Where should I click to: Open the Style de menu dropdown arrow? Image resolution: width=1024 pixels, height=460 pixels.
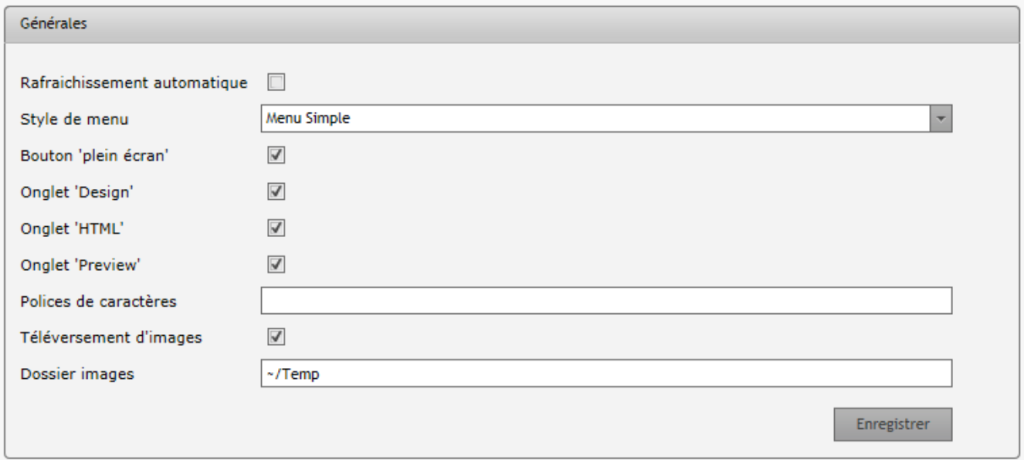click(941, 119)
